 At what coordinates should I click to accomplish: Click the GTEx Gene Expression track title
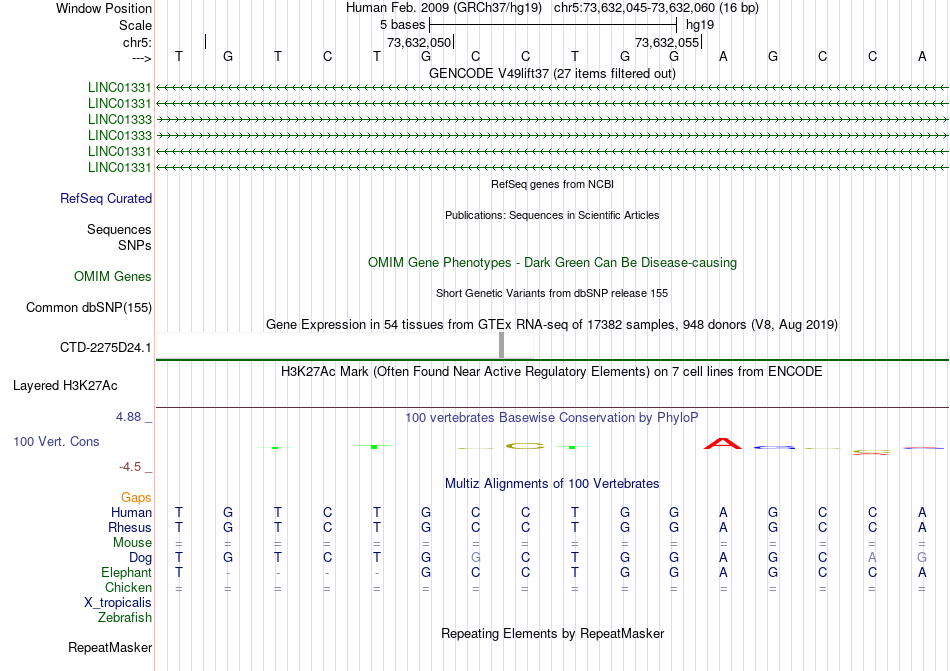click(x=552, y=325)
